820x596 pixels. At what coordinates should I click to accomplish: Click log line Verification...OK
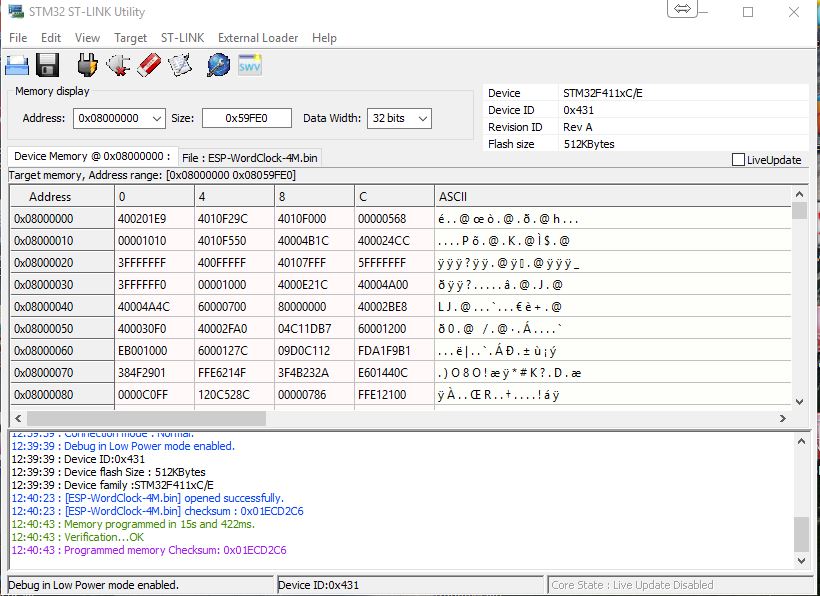point(77,537)
